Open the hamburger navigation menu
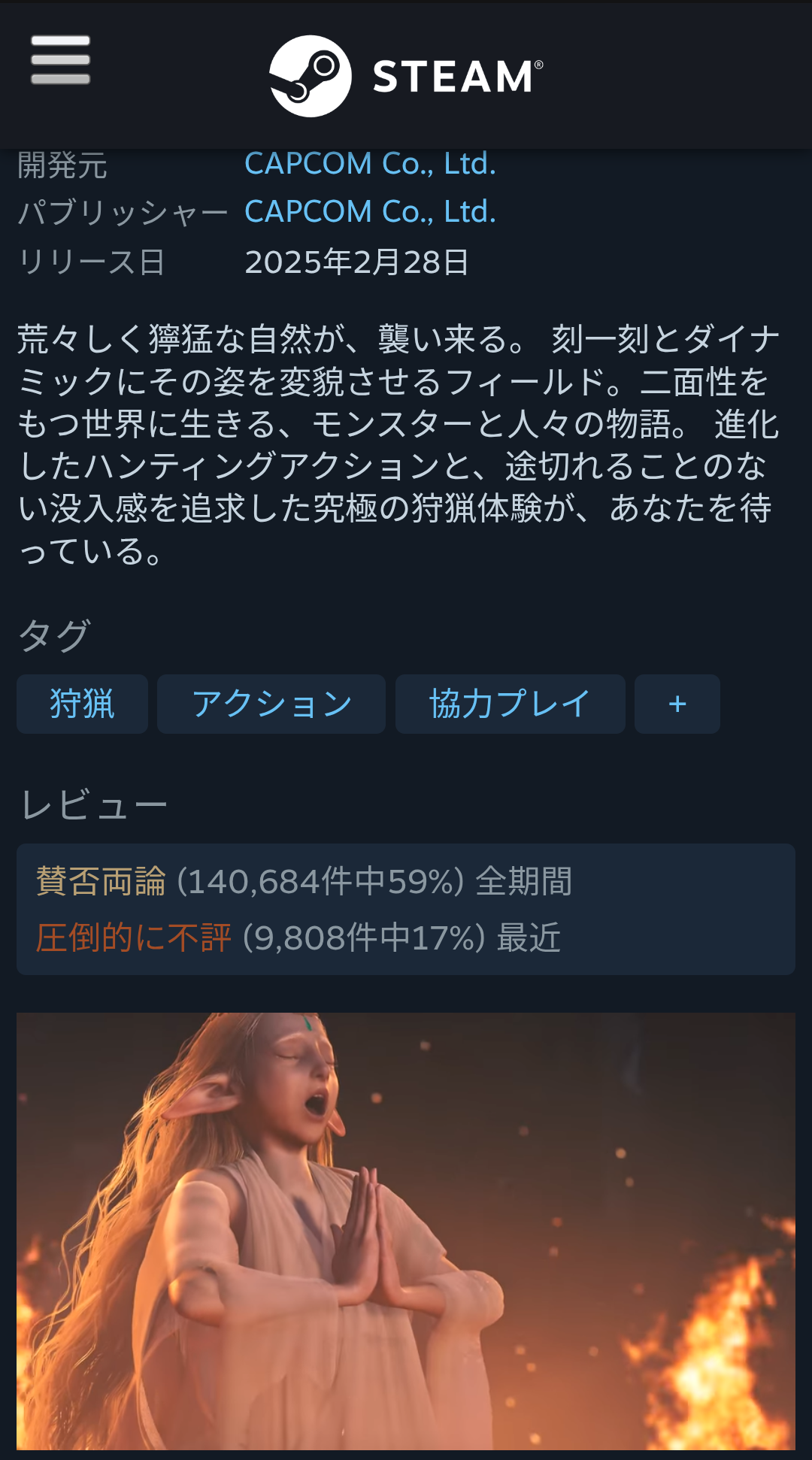The height and width of the screenshot is (1460, 812). pyautogui.click(x=60, y=59)
